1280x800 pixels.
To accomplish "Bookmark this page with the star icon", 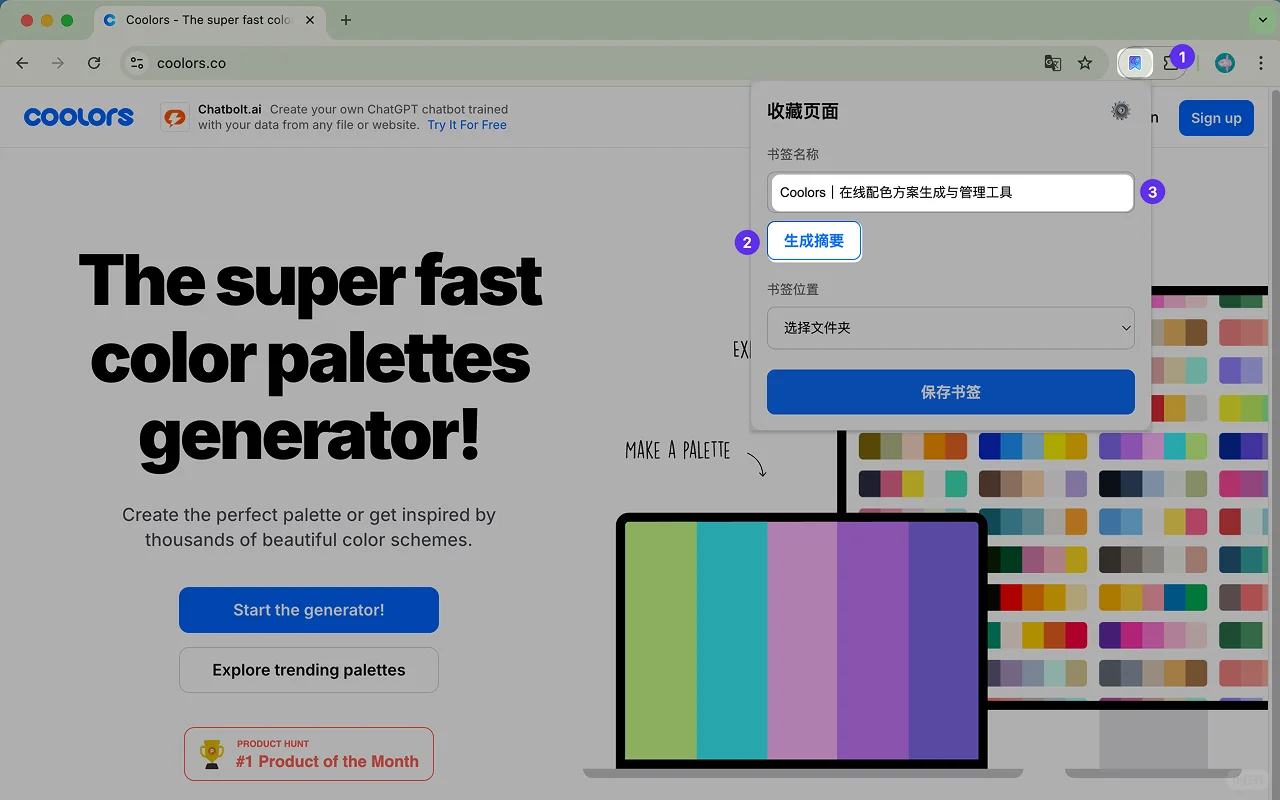I will (x=1085, y=63).
